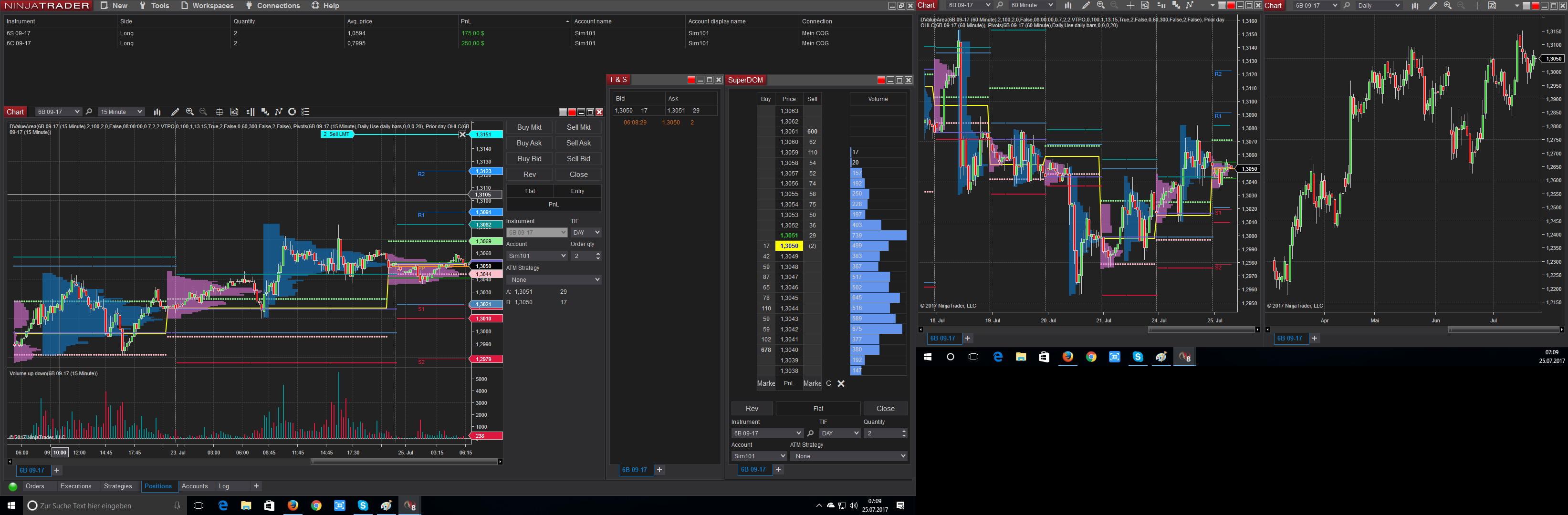This screenshot has width=1568, height=515.
Task: Cancel the 2 Sell LMT order marker
Action: pos(462,134)
